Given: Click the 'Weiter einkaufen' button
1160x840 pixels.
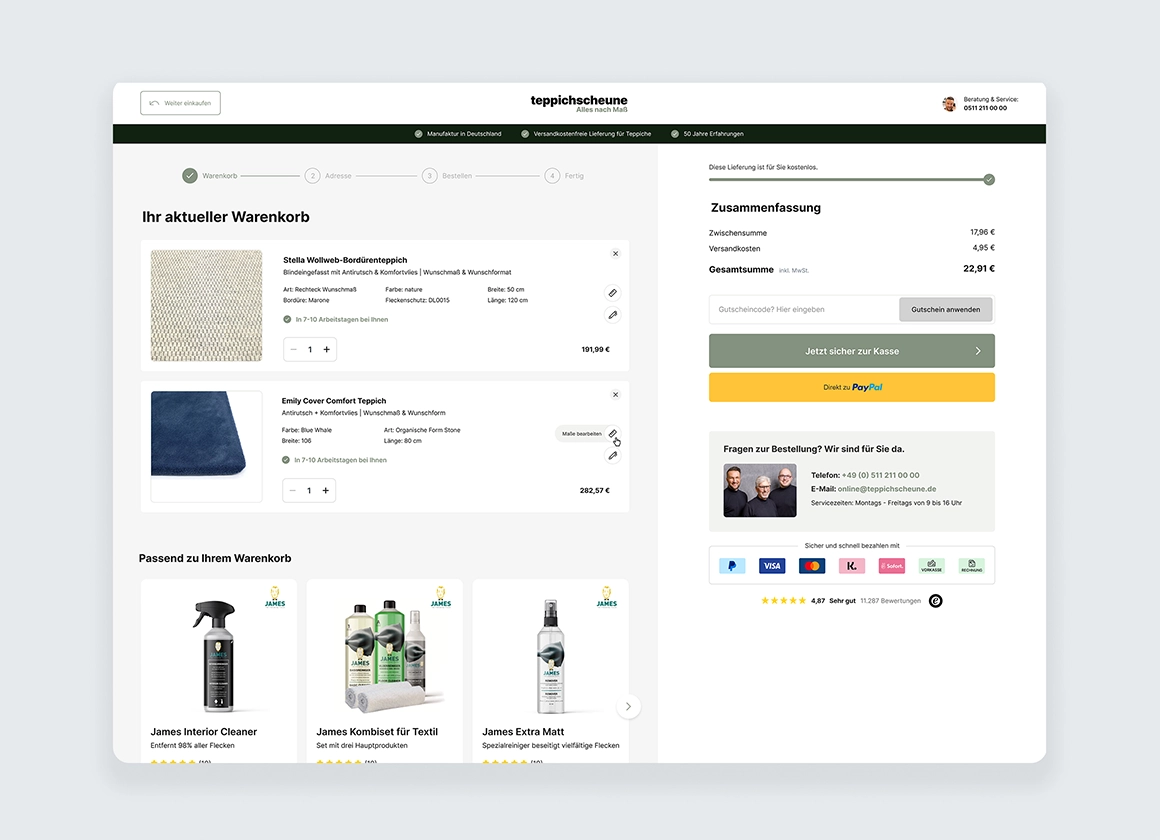Looking at the screenshot, I should pyautogui.click(x=180, y=103).
